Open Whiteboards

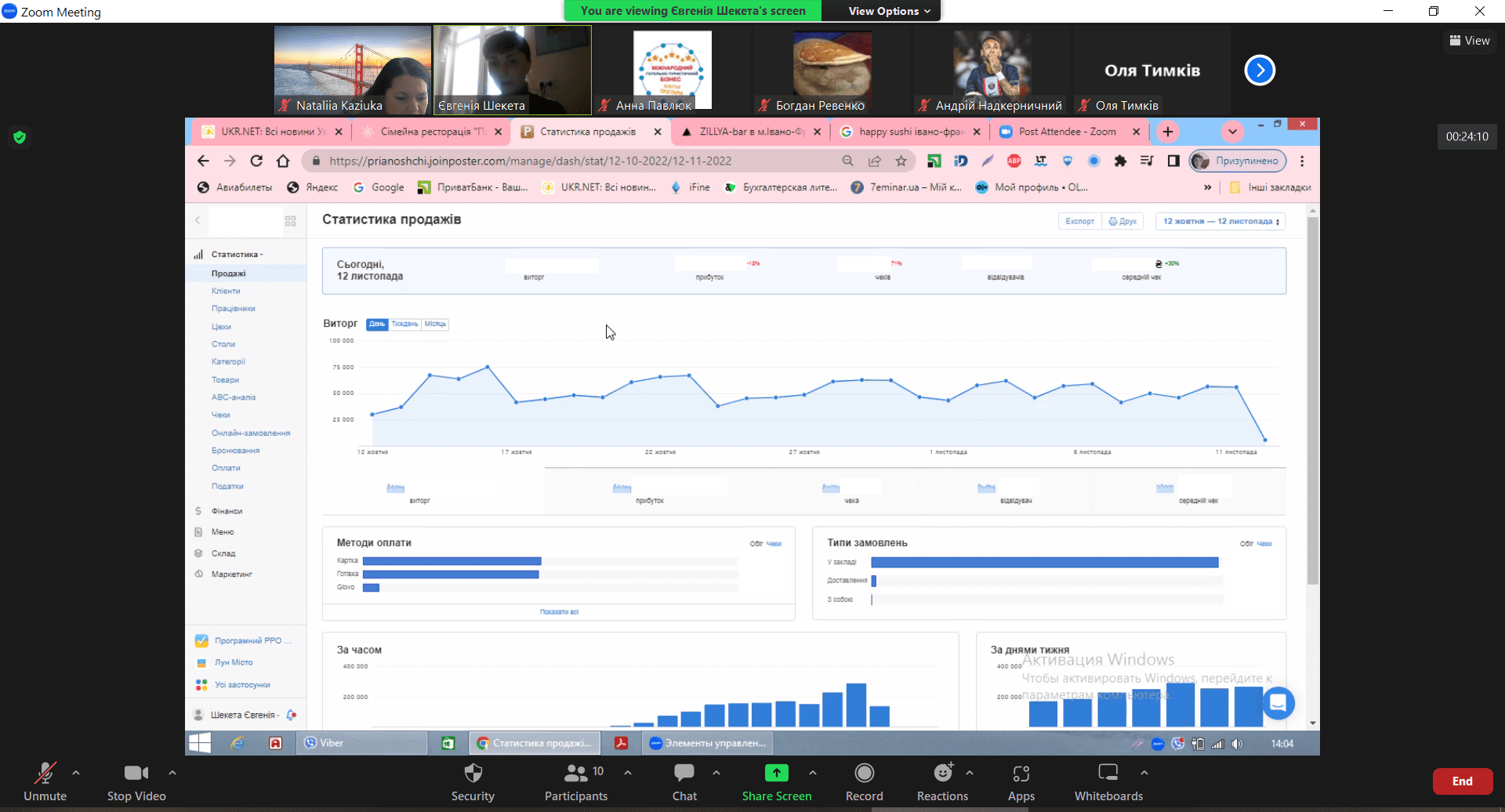click(1108, 781)
